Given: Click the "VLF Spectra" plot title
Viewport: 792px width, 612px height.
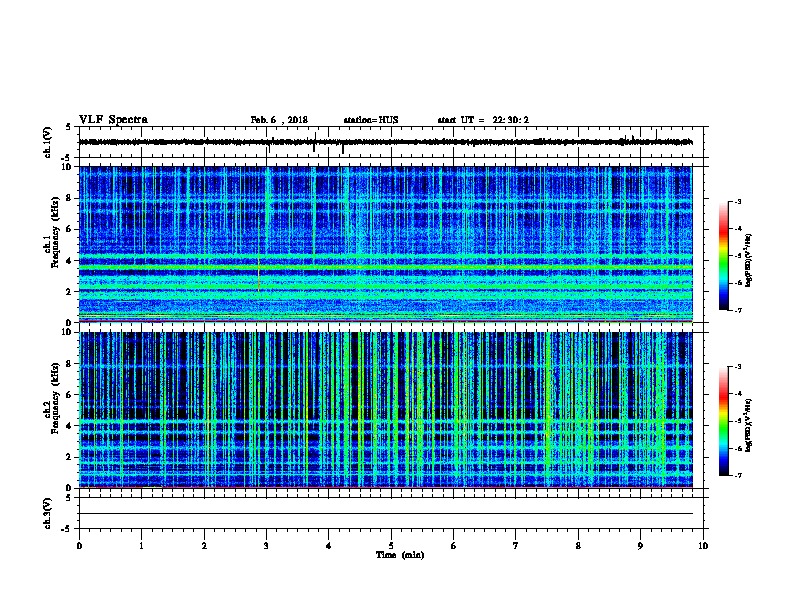Looking at the screenshot, I should [x=113, y=120].
